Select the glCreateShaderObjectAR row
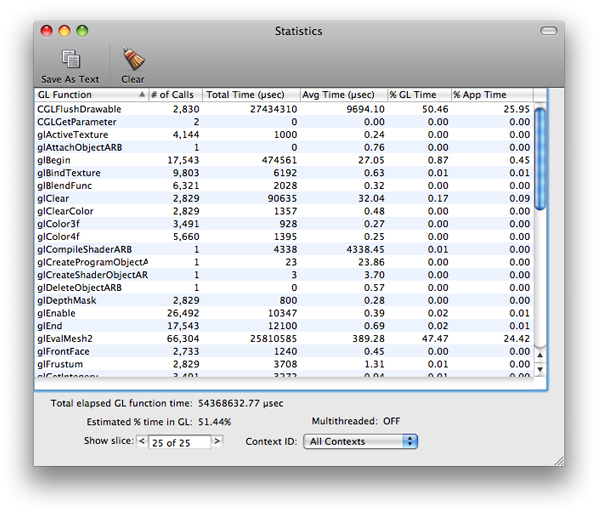Screen dimensions: 598x513 click(x=284, y=275)
